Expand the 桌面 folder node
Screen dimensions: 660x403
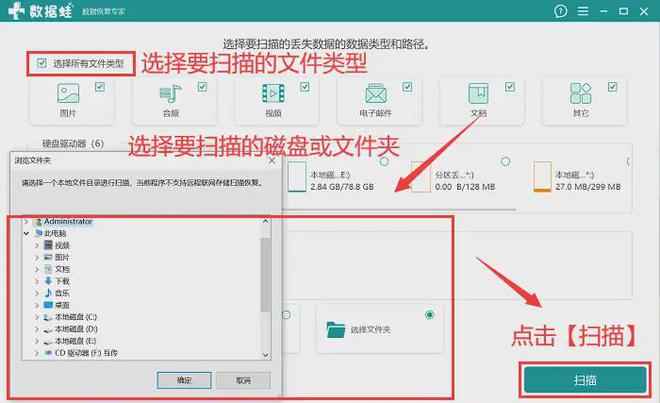pyautogui.click(x=37, y=305)
